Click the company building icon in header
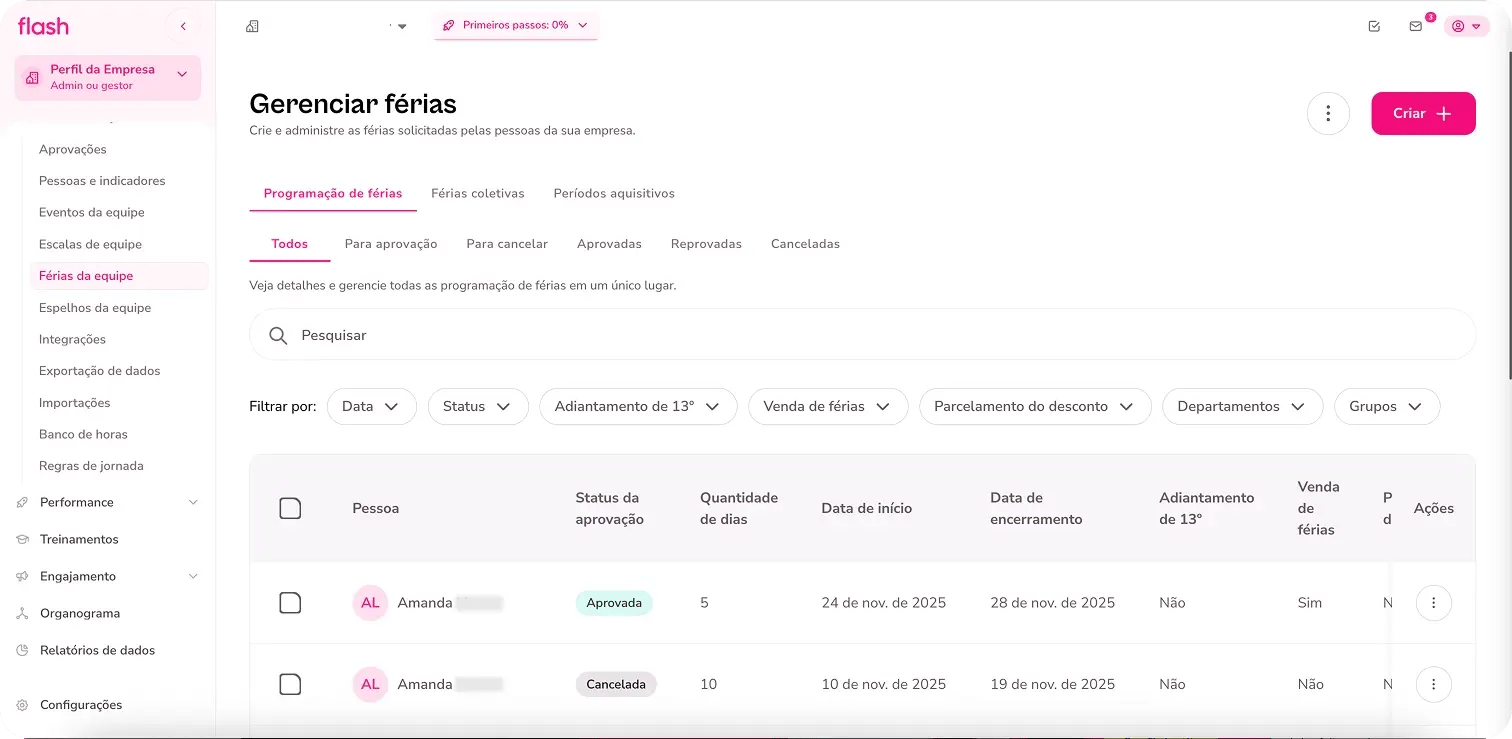 [x=252, y=26]
